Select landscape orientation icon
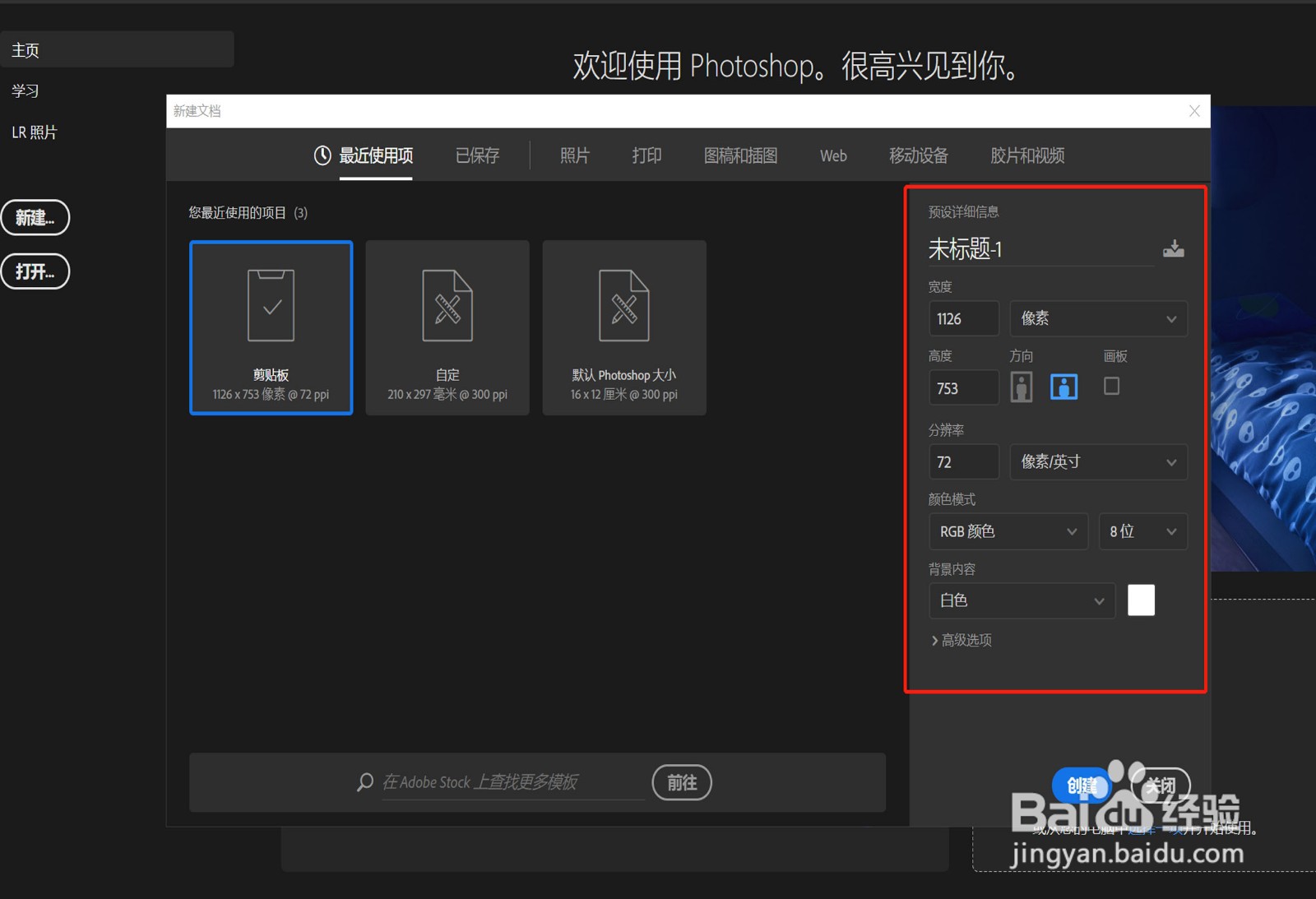This screenshot has height=899, width=1316. (x=1063, y=387)
